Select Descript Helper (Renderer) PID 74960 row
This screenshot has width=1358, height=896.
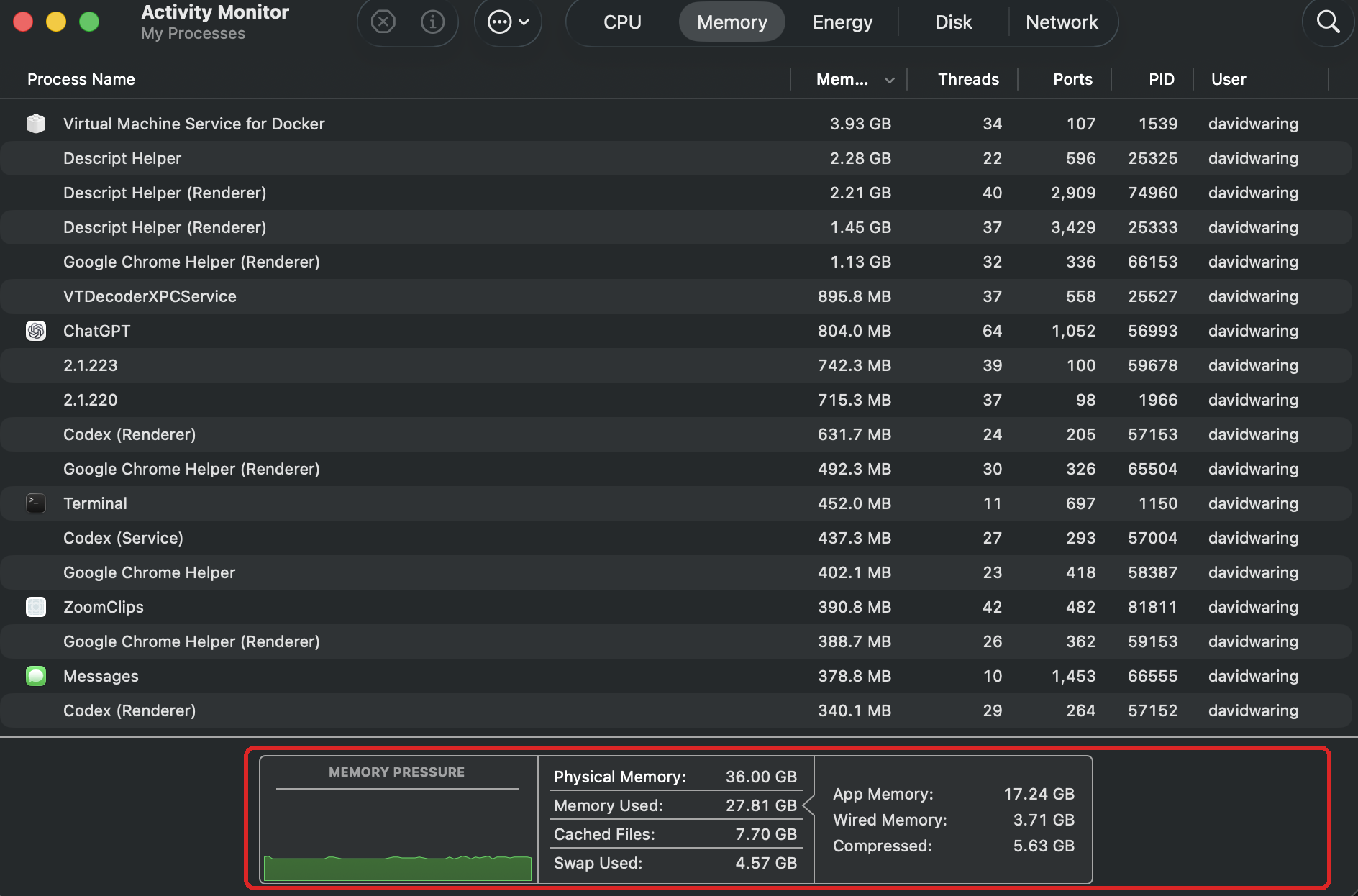(x=676, y=193)
